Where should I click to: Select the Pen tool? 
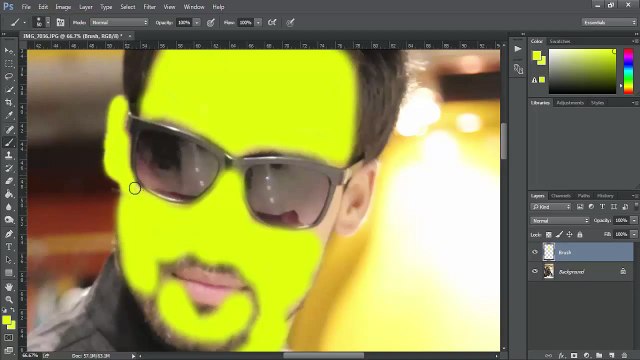pyautogui.click(x=9, y=234)
